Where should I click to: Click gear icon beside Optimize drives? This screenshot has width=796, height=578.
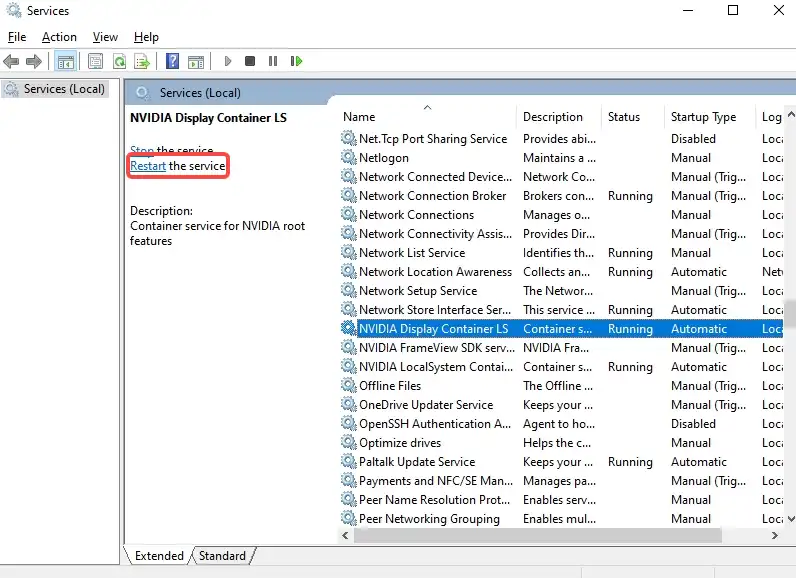(x=348, y=442)
